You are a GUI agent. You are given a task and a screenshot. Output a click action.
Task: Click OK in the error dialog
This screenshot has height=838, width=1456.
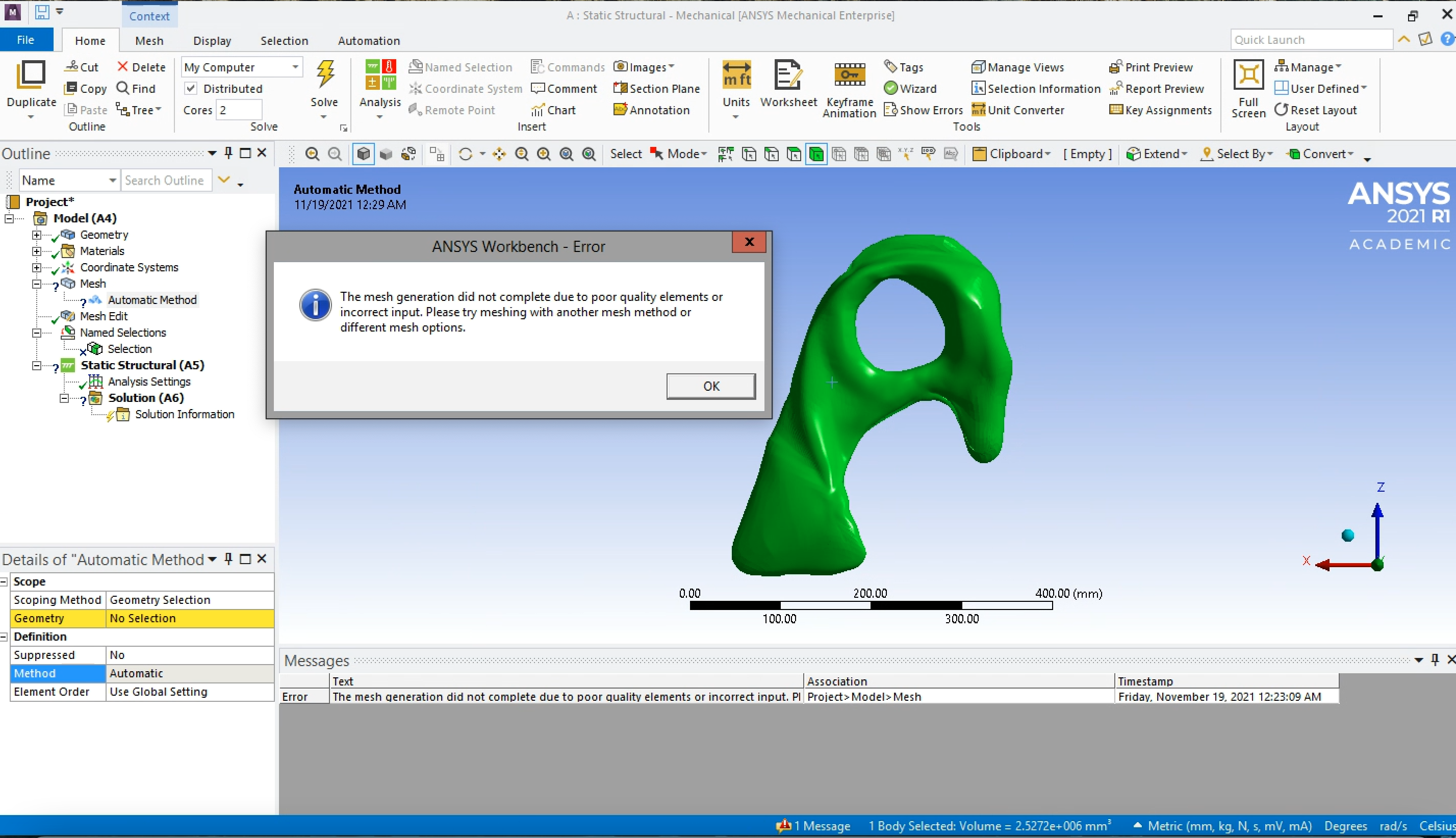click(711, 386)
